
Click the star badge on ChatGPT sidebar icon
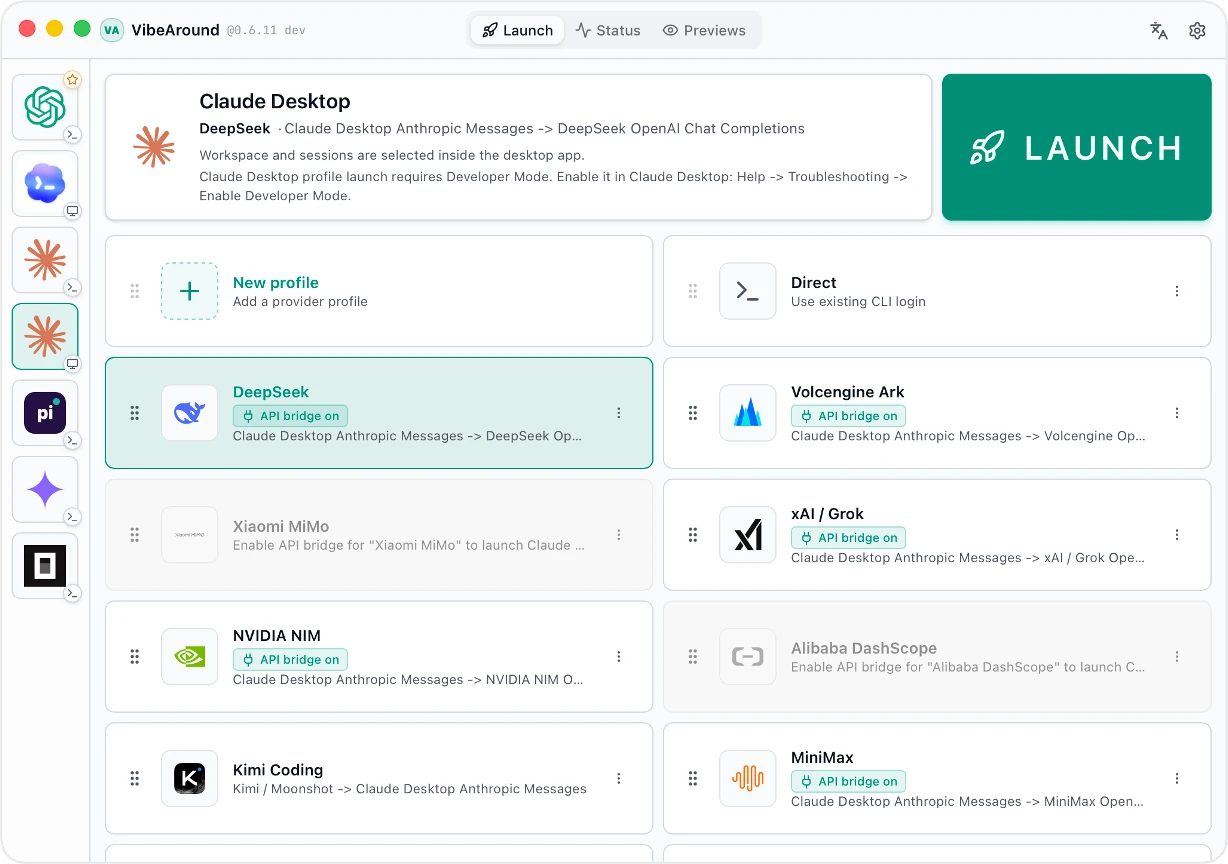72,79
